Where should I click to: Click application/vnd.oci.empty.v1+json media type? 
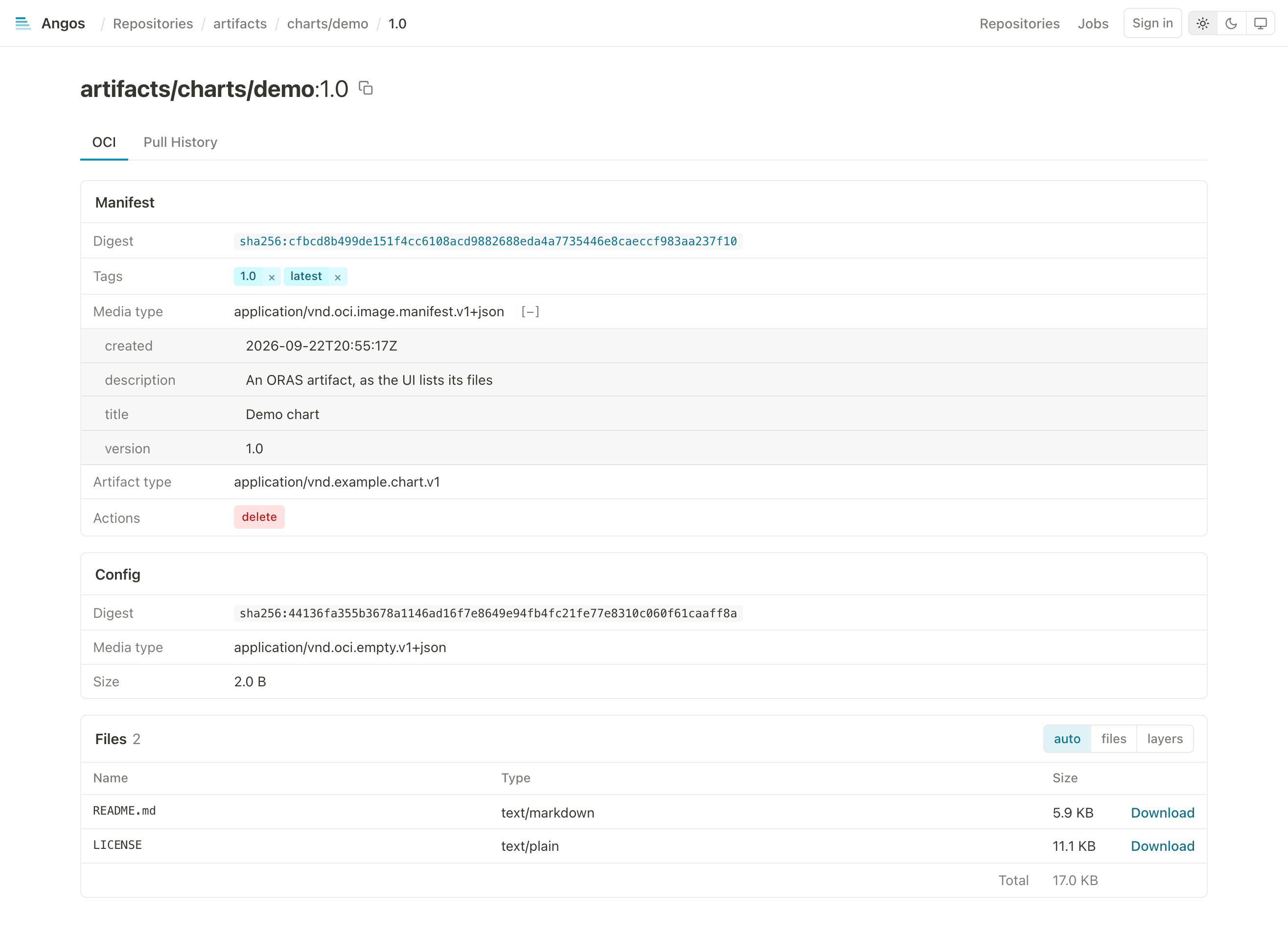coord(340,647)
